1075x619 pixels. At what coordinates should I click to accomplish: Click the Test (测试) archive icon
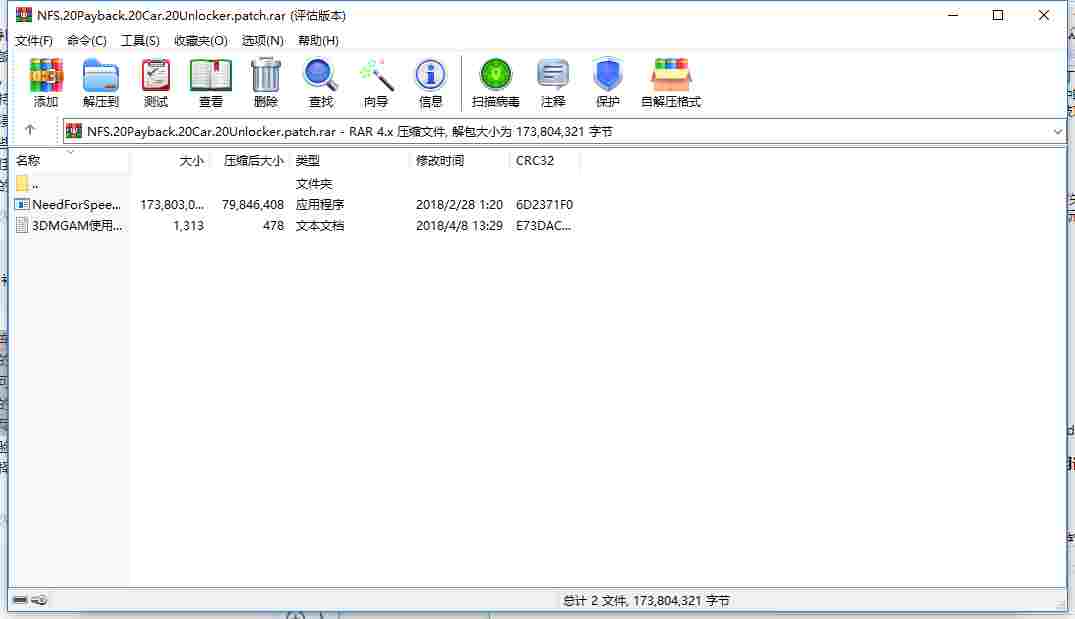pyautogui.click(x=156, y=75)
